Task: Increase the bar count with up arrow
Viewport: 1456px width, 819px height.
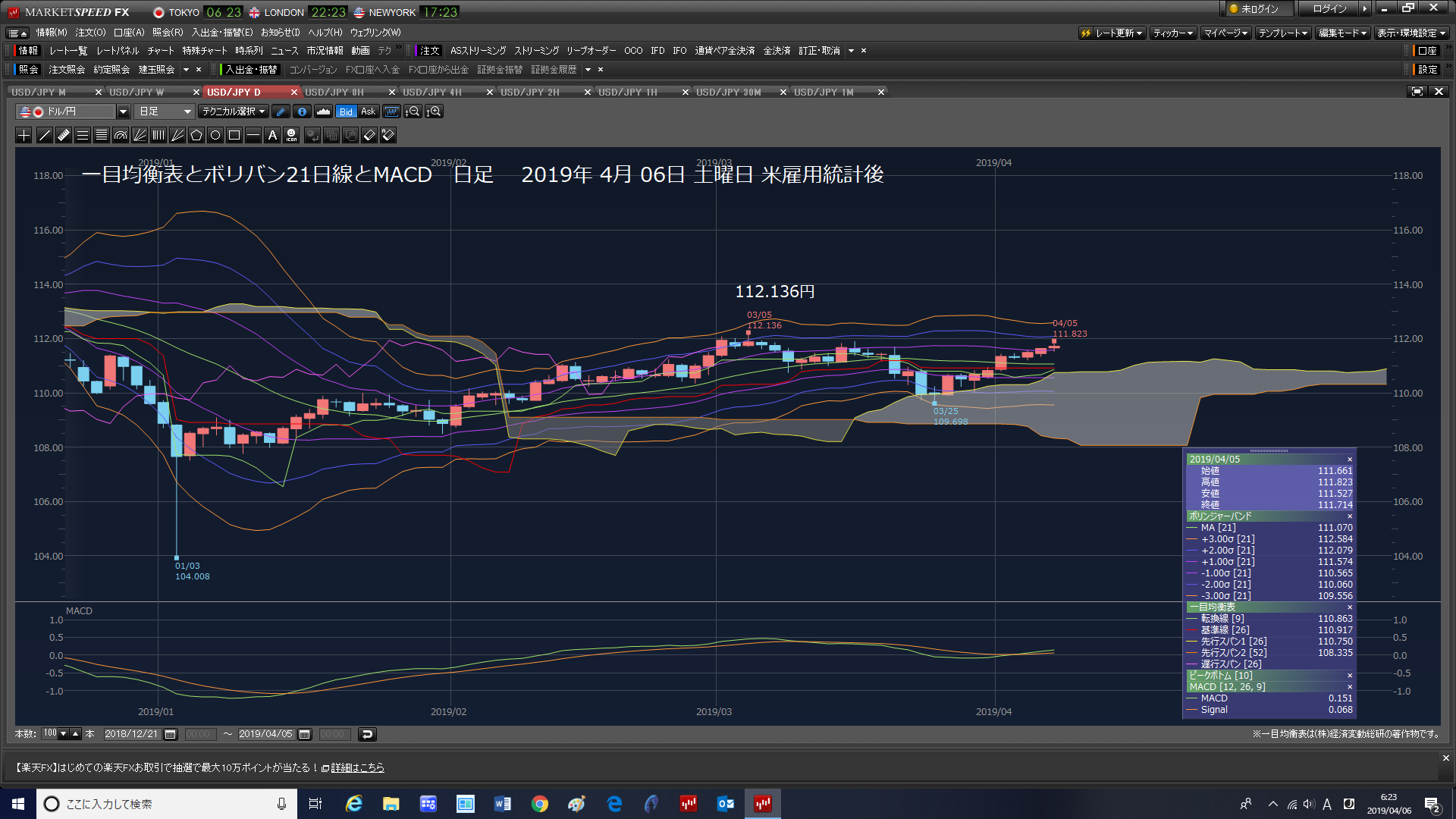Action: [75, 734]
